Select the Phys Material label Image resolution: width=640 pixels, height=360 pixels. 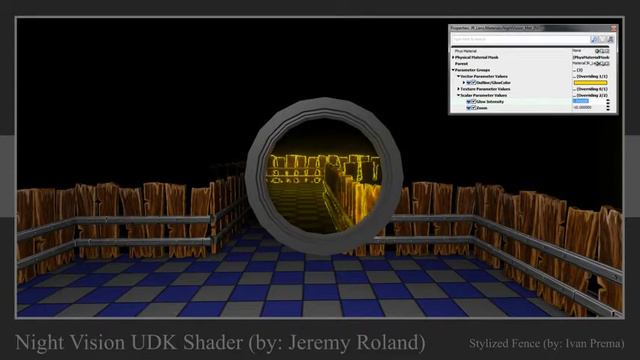click(x=466, y=51)
